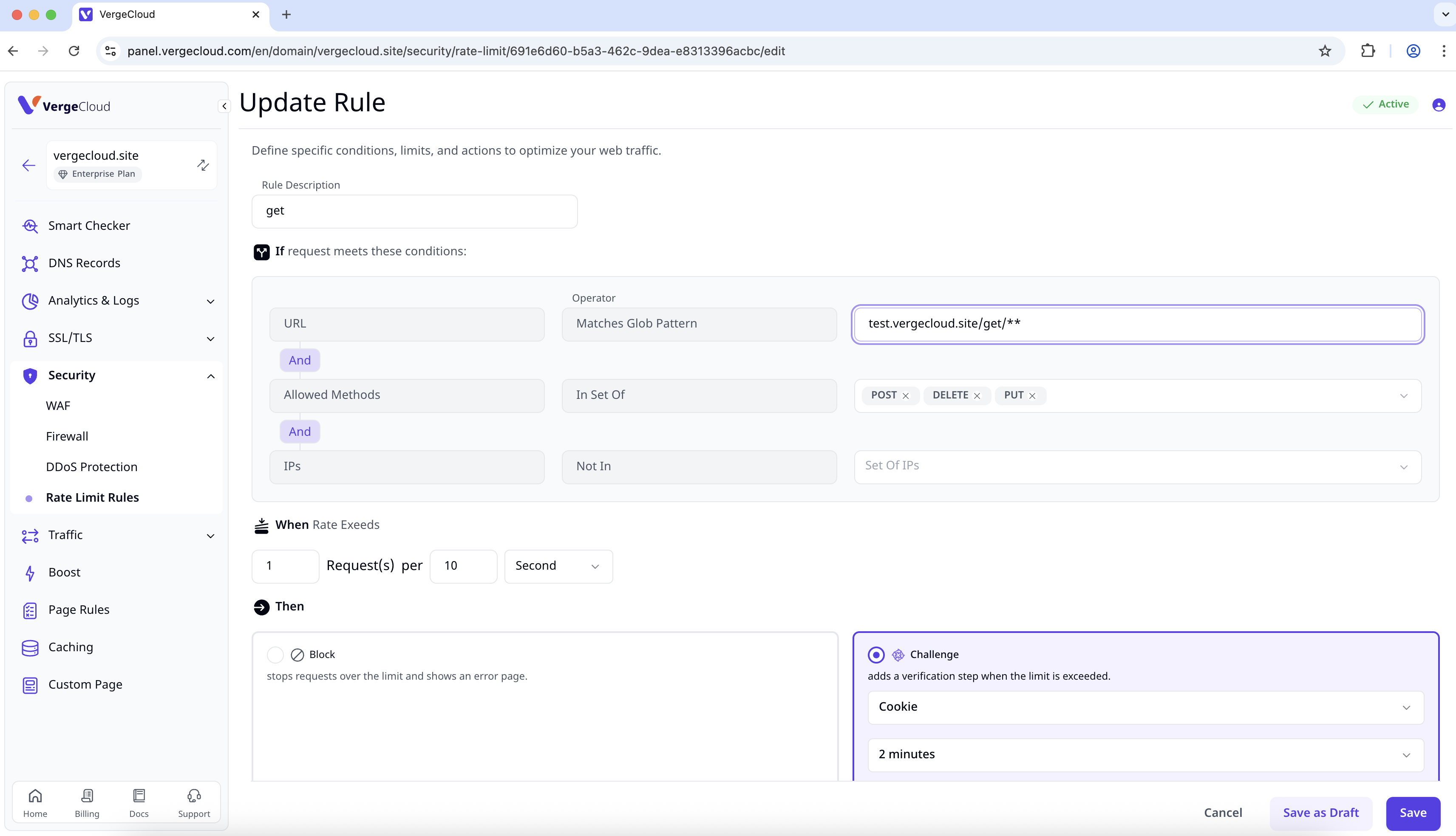Click first And connector after URL row

click(x=300, y=361)
